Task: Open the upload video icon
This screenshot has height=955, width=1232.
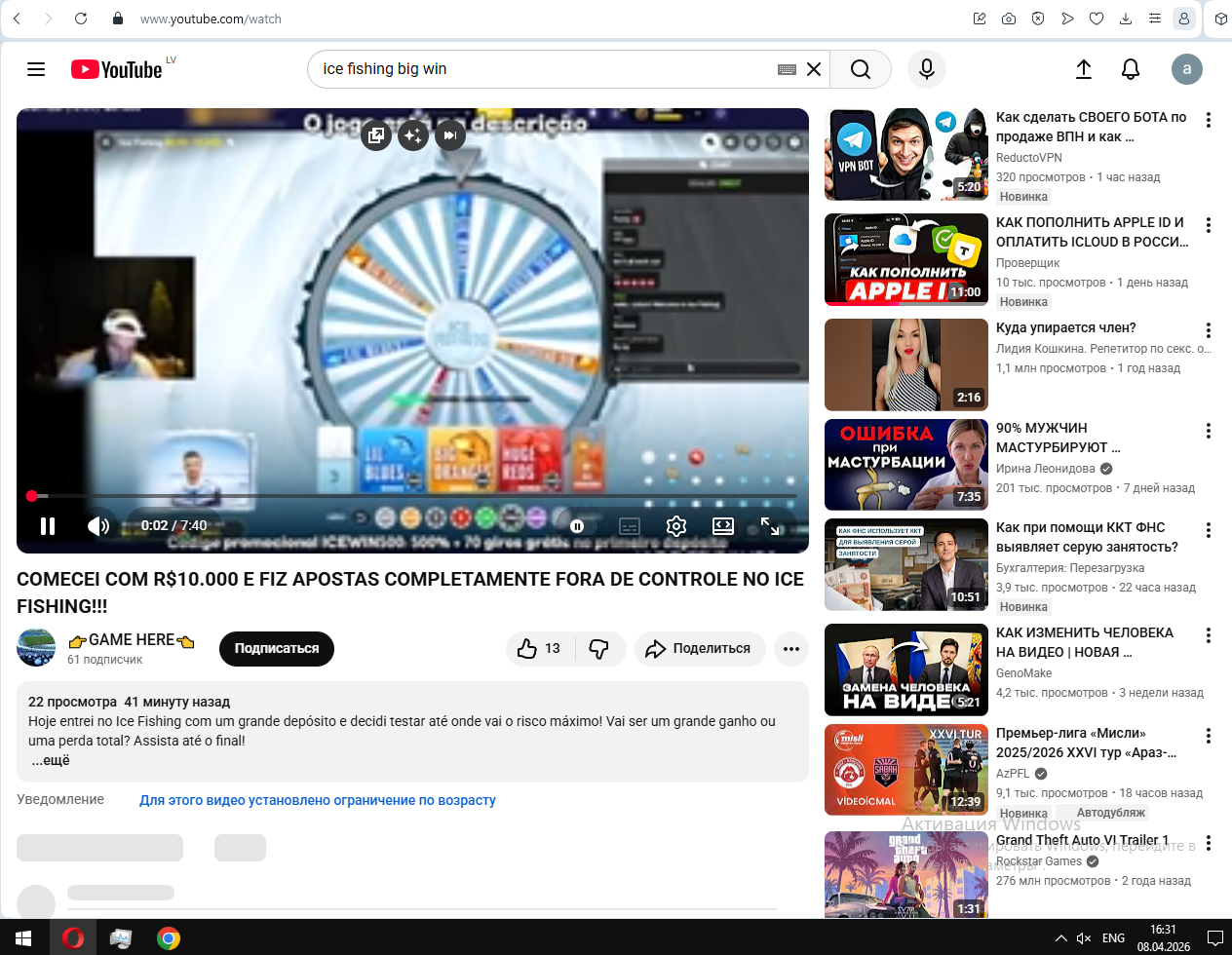Action: tap(1084, 69)
